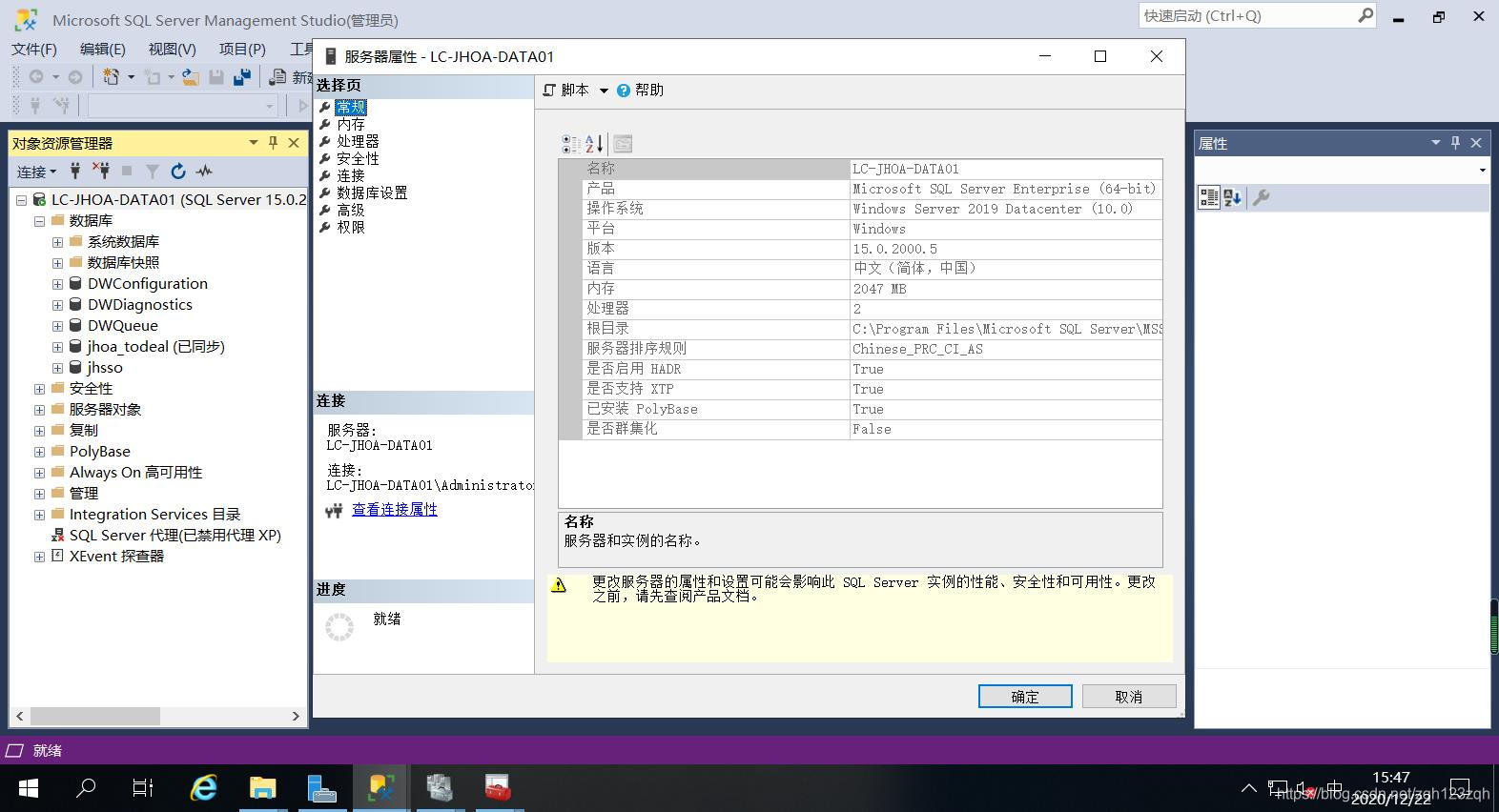
Task: Click the Property Pages icon in property grid
Action: click(x=623, y=144)
